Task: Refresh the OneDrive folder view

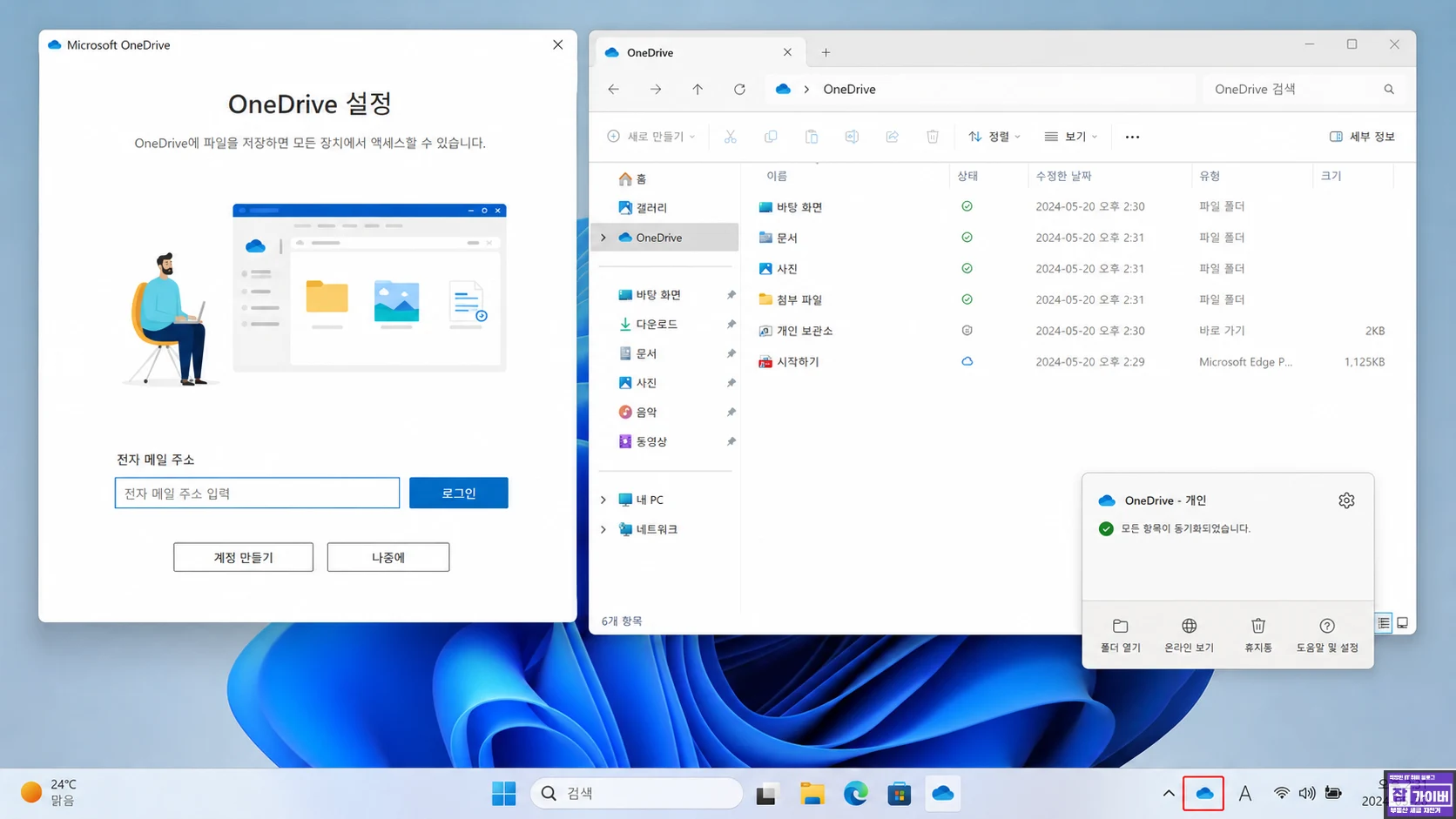Action: (739, 89)
